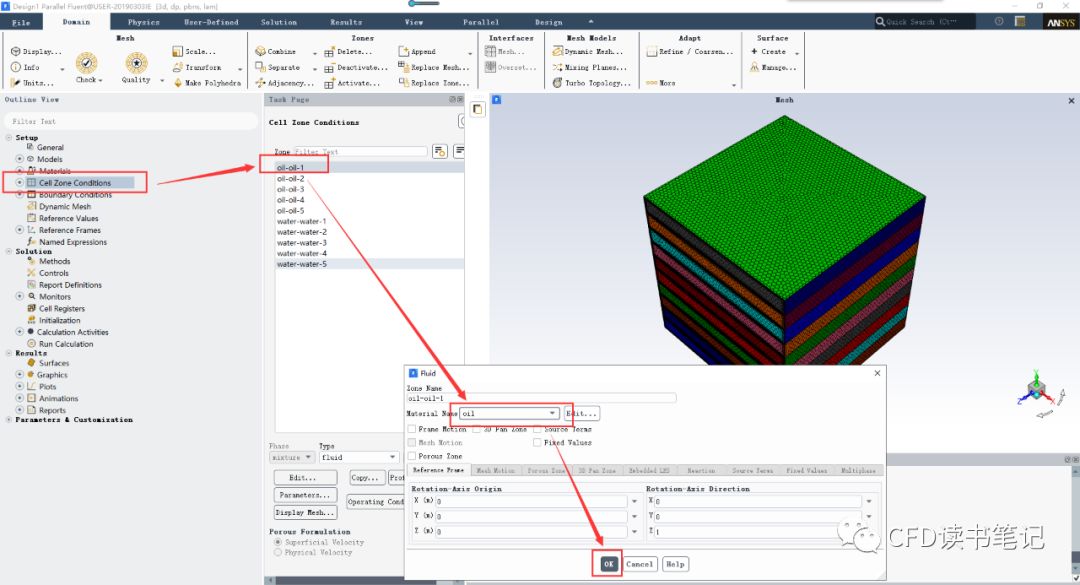Click Make Polyhedra in the ribbon
Viewport: 1080px width, 585px height.
point(207,83)
